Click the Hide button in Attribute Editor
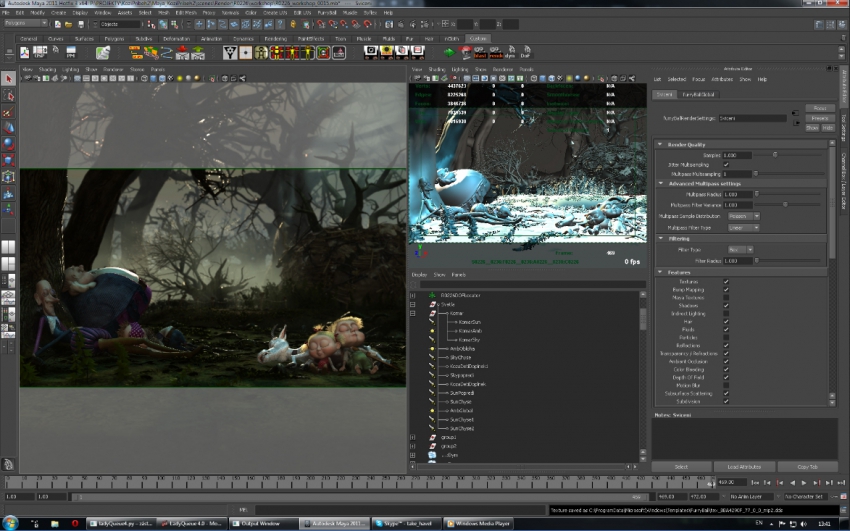Image resolution: width=850 pixels, height=531 pixels. point(827,128)
